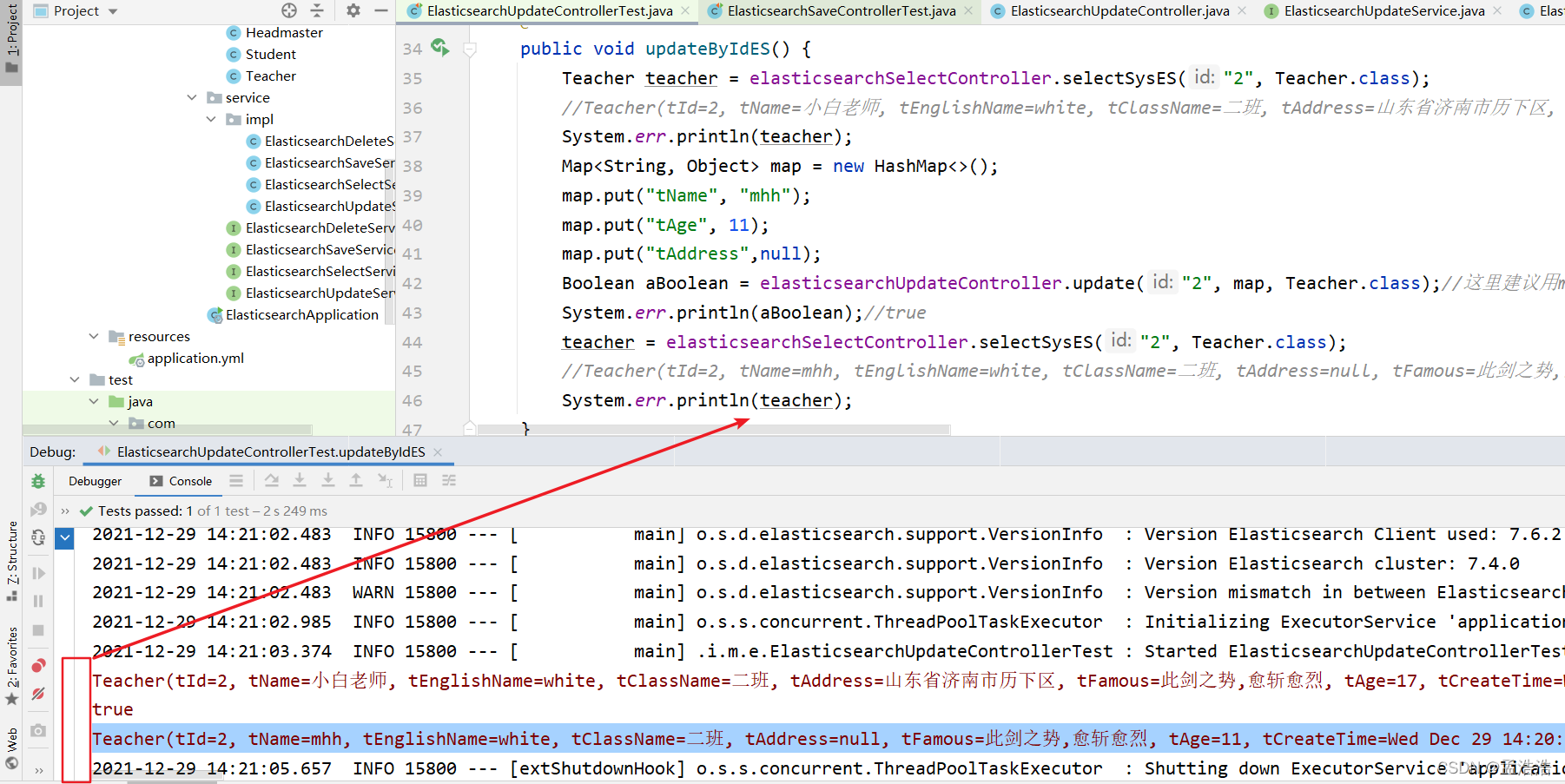Fold the updateByIdES method at line 34
1565x784 pixels.
click(470, 49)
